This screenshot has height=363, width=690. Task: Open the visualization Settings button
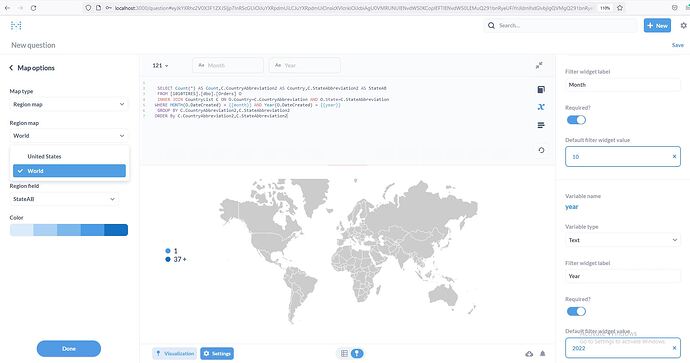[x=217, y=353]
